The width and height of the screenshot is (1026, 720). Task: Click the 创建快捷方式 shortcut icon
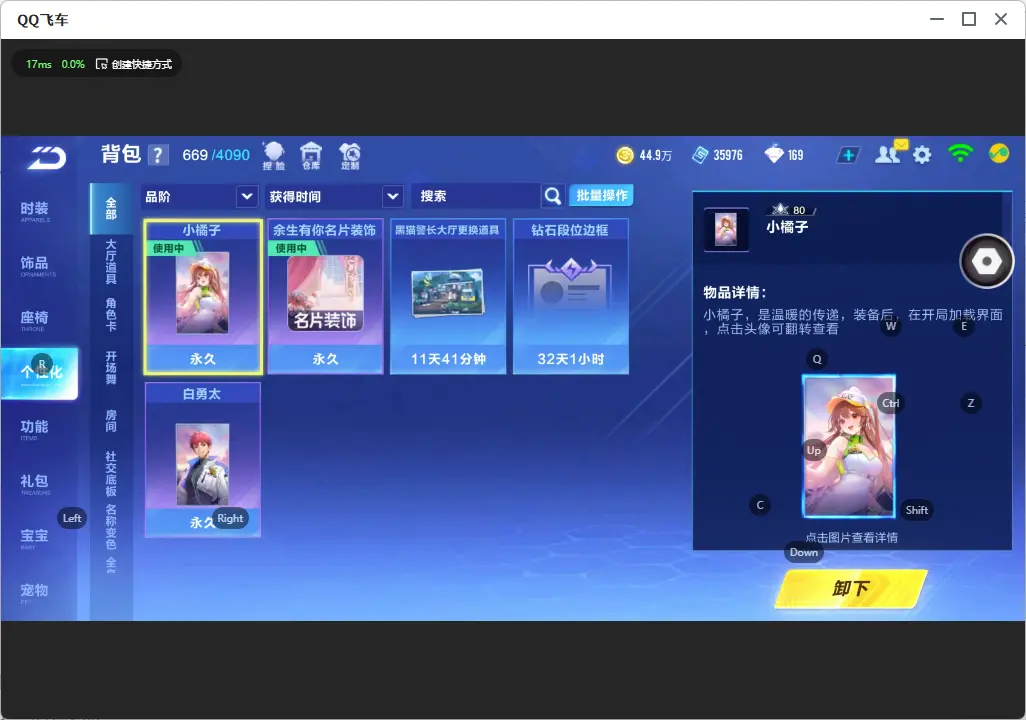pyautogui.click(x=101, y=64)
